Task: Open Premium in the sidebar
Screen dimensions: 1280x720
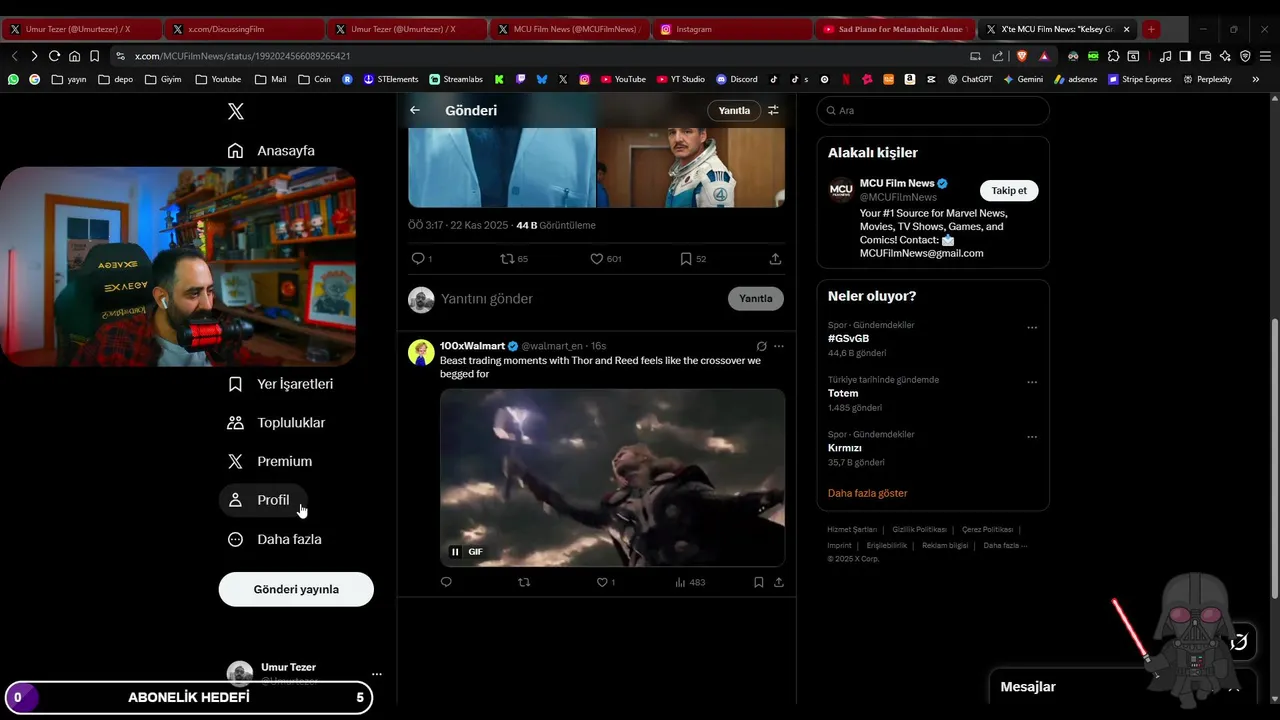Action: point(270,462)
